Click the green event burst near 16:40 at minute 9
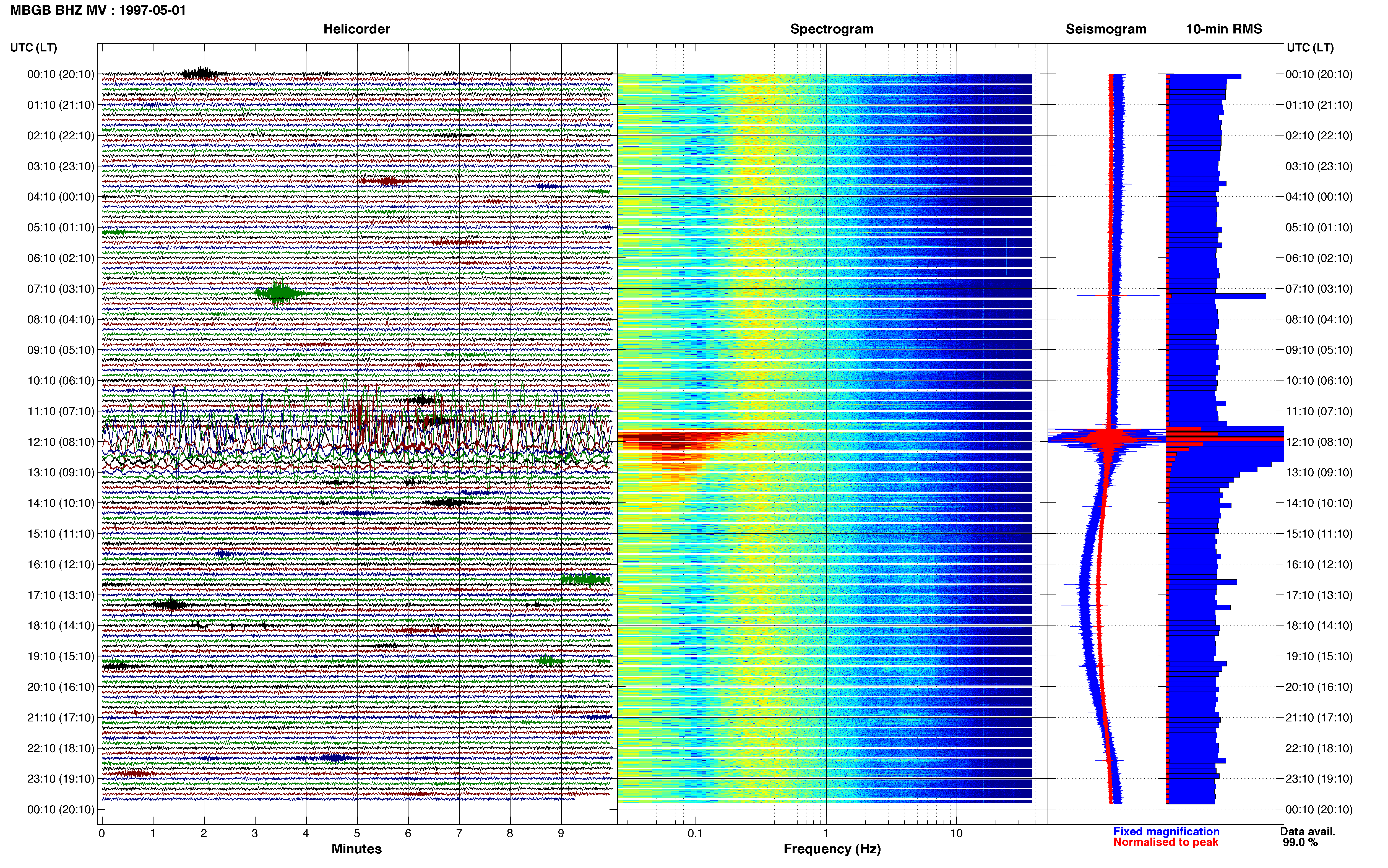 [x=585, y=580]
